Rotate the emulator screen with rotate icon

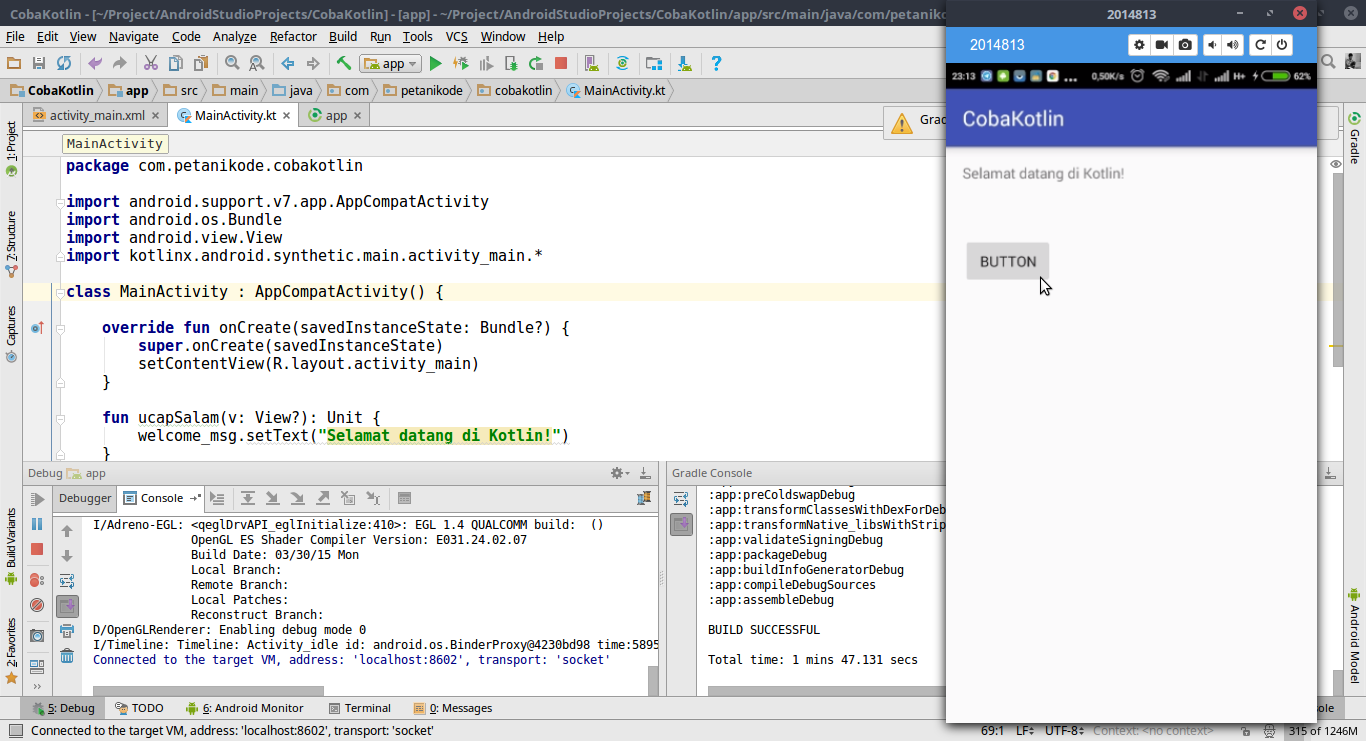(1260, 44)
